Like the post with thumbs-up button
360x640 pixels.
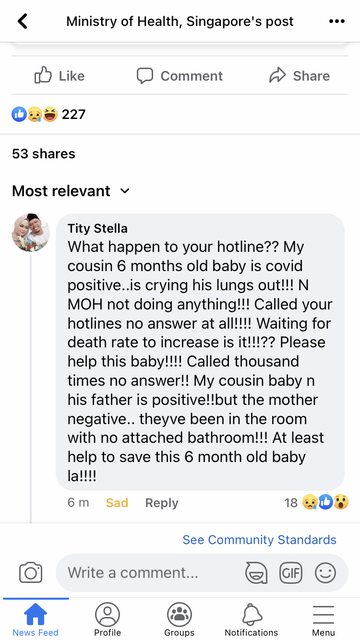[60, 76]
